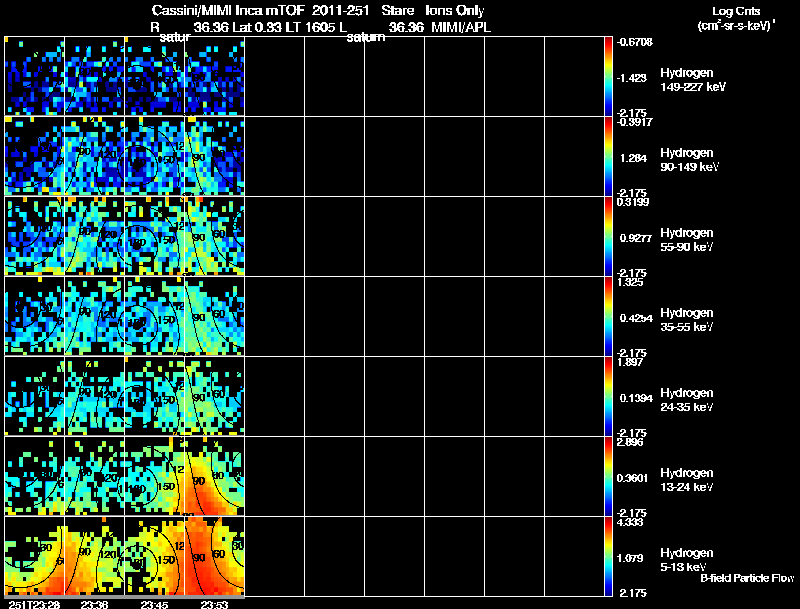Image resolution: width=800 pixels, height=609 pixels.
Task: Select the Hydrogen 5-13 keV panel at 23:53
Action: 215,556
